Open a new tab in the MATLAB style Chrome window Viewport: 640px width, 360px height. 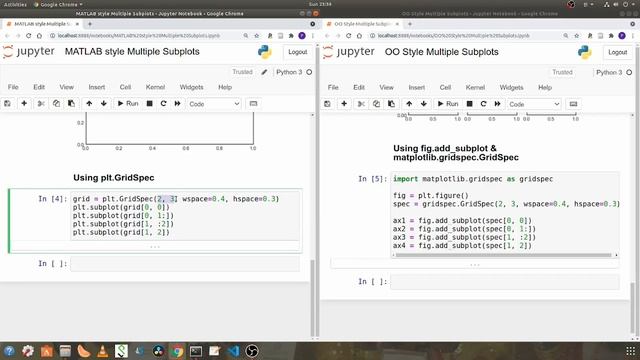point(90,24)
